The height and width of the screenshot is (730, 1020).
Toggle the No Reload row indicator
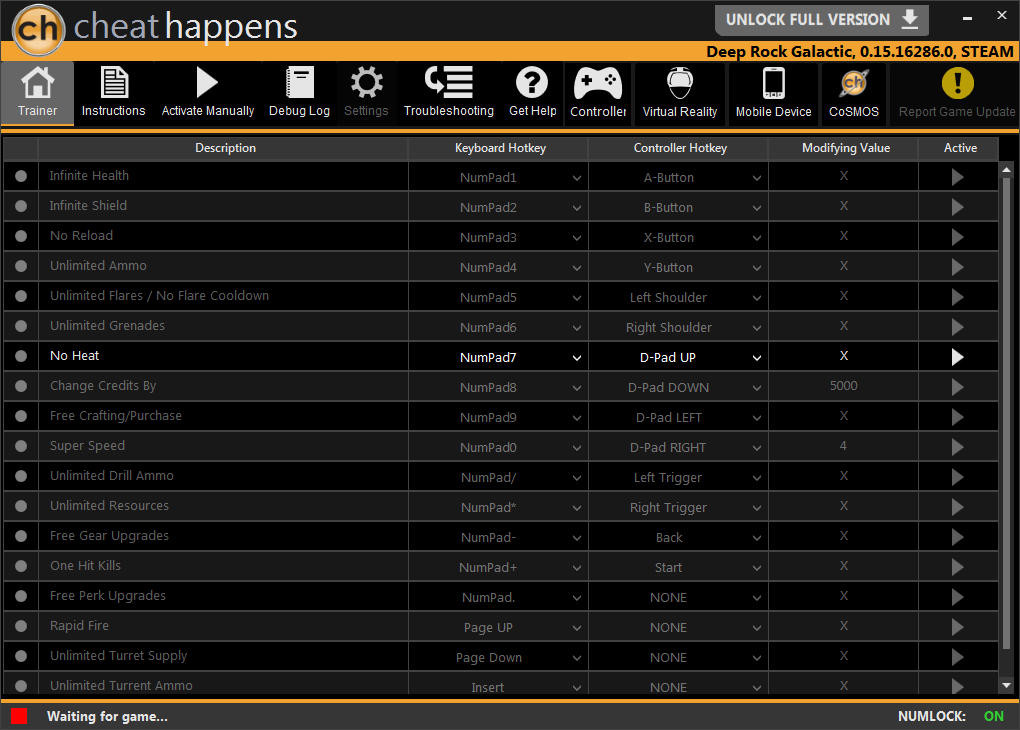pyautogui.click(x=21, y=236)
